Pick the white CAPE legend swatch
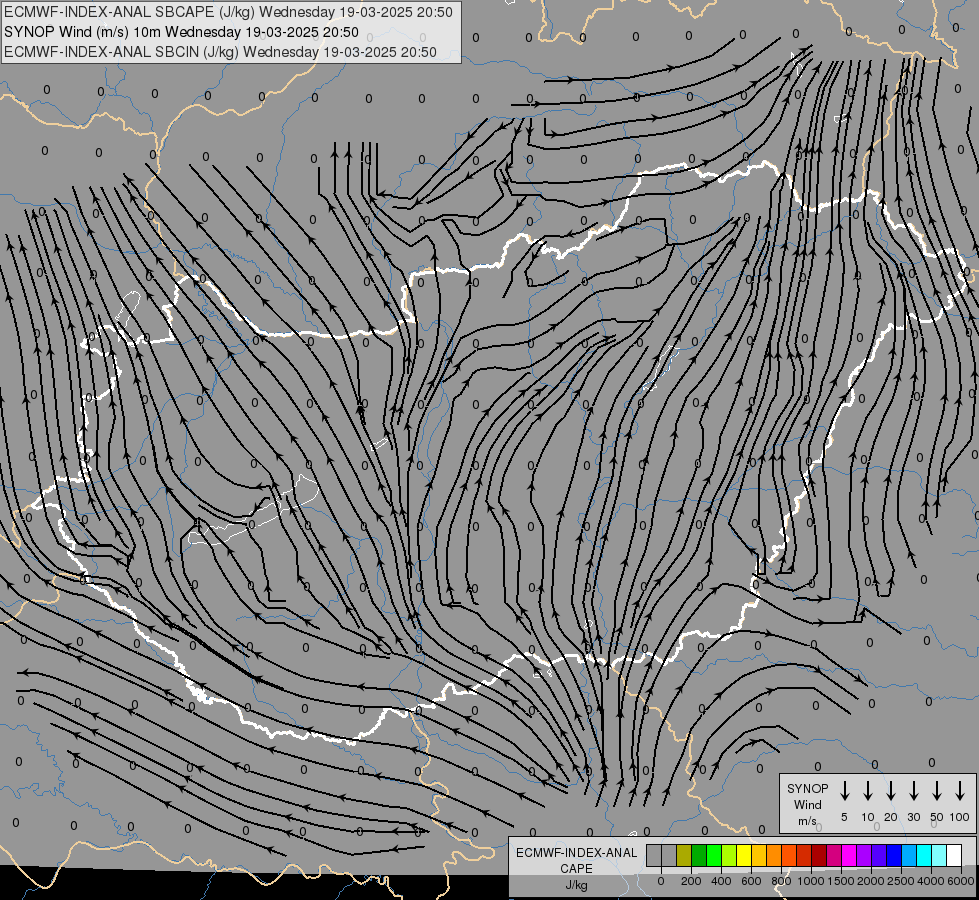The width and height of the screenshot is (979, 900). 955,855
